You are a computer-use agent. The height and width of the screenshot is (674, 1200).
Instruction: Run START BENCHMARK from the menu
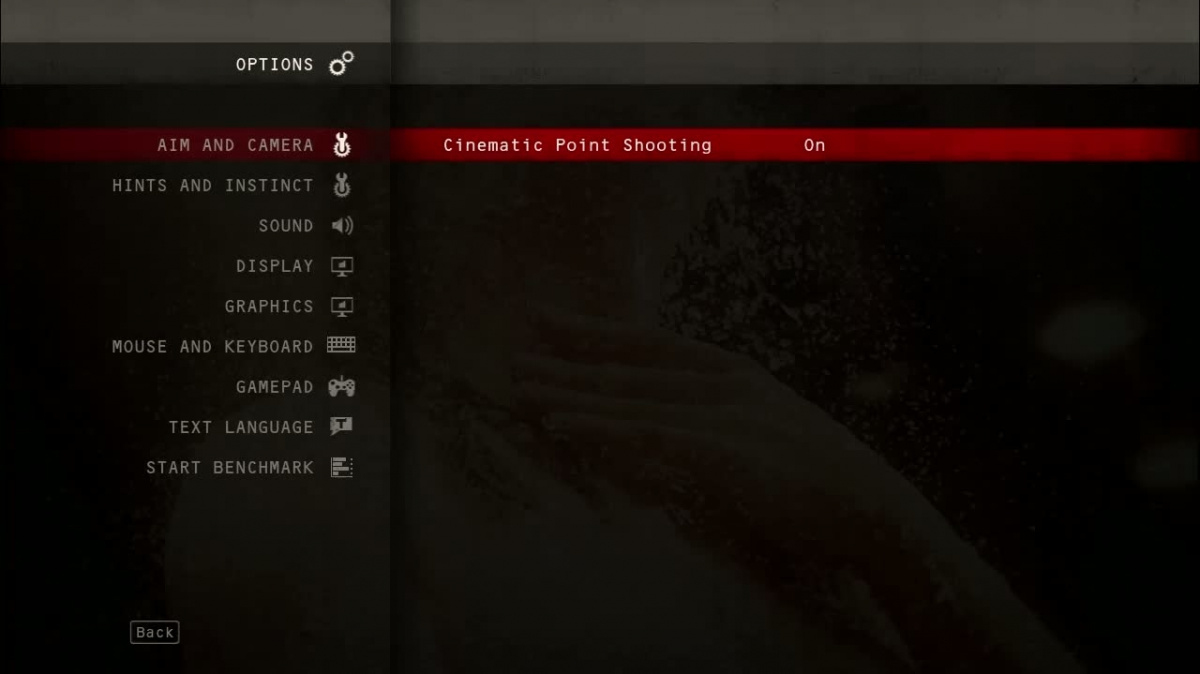pos(230,467)
